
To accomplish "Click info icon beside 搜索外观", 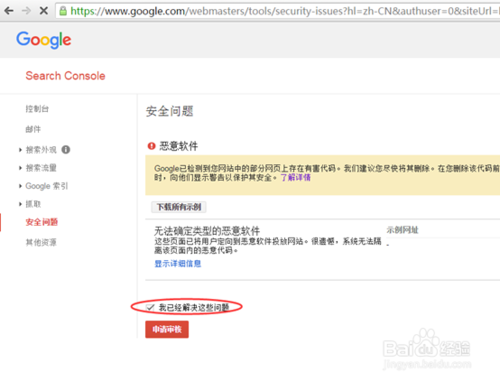I will pyautogui.click(x=66, y=150).
